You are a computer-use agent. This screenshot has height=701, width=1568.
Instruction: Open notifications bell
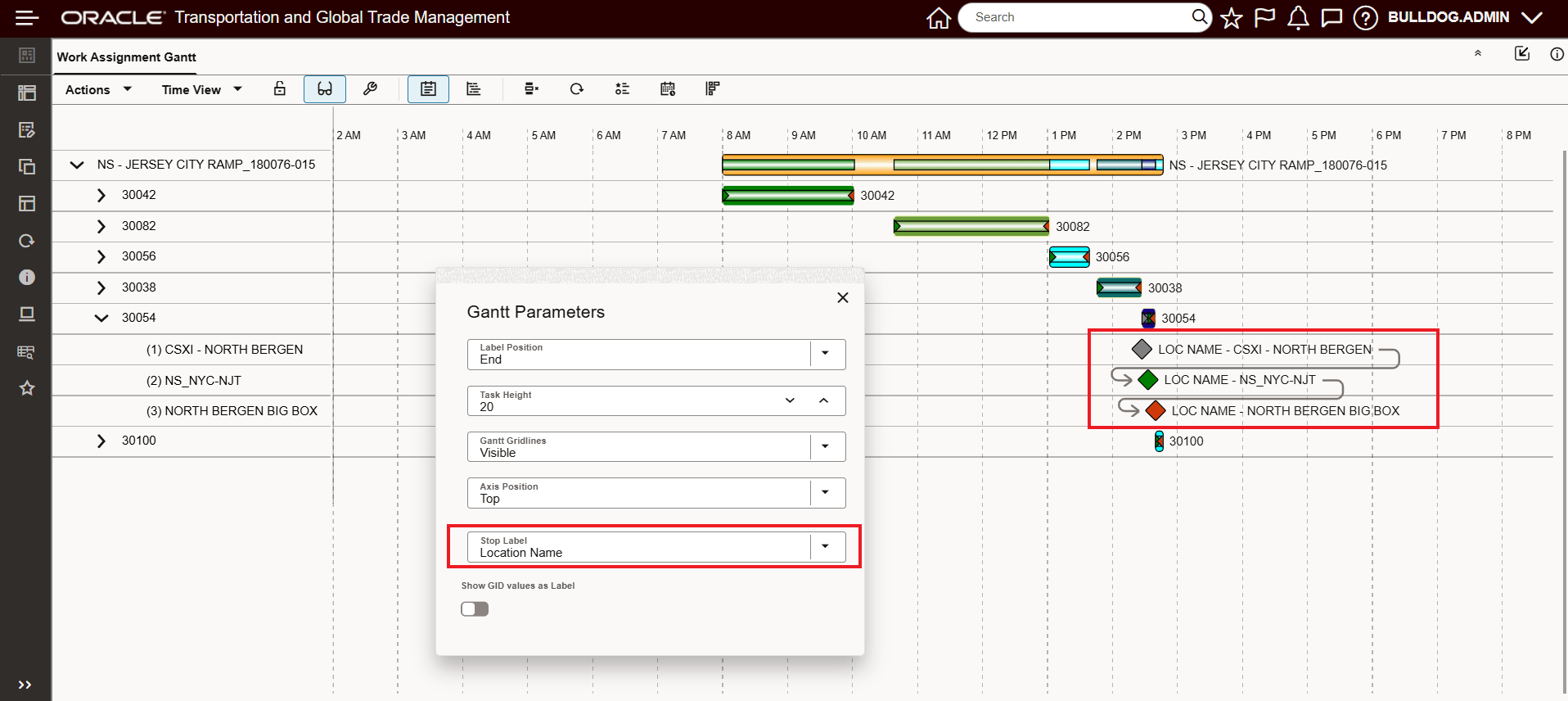coord(1298,17)
